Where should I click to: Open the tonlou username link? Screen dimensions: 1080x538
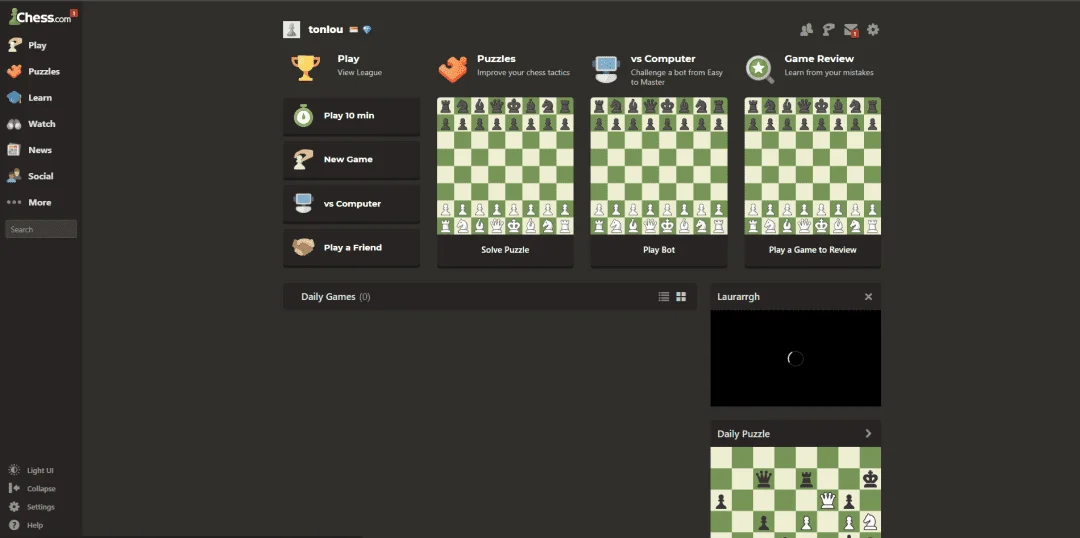coord(326,30)
